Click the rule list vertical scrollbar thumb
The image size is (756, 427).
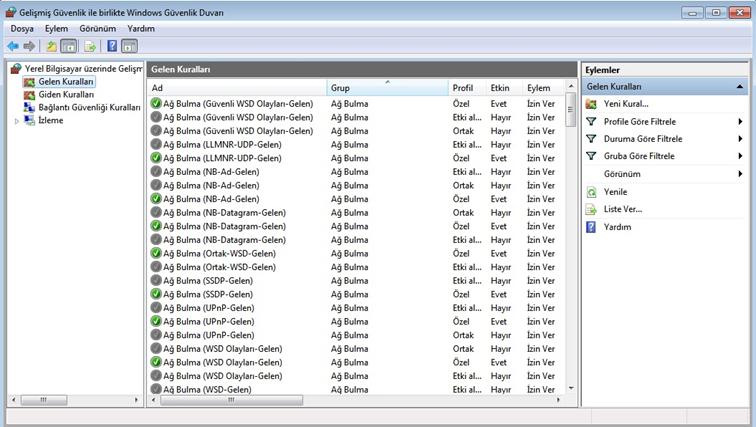570,110
